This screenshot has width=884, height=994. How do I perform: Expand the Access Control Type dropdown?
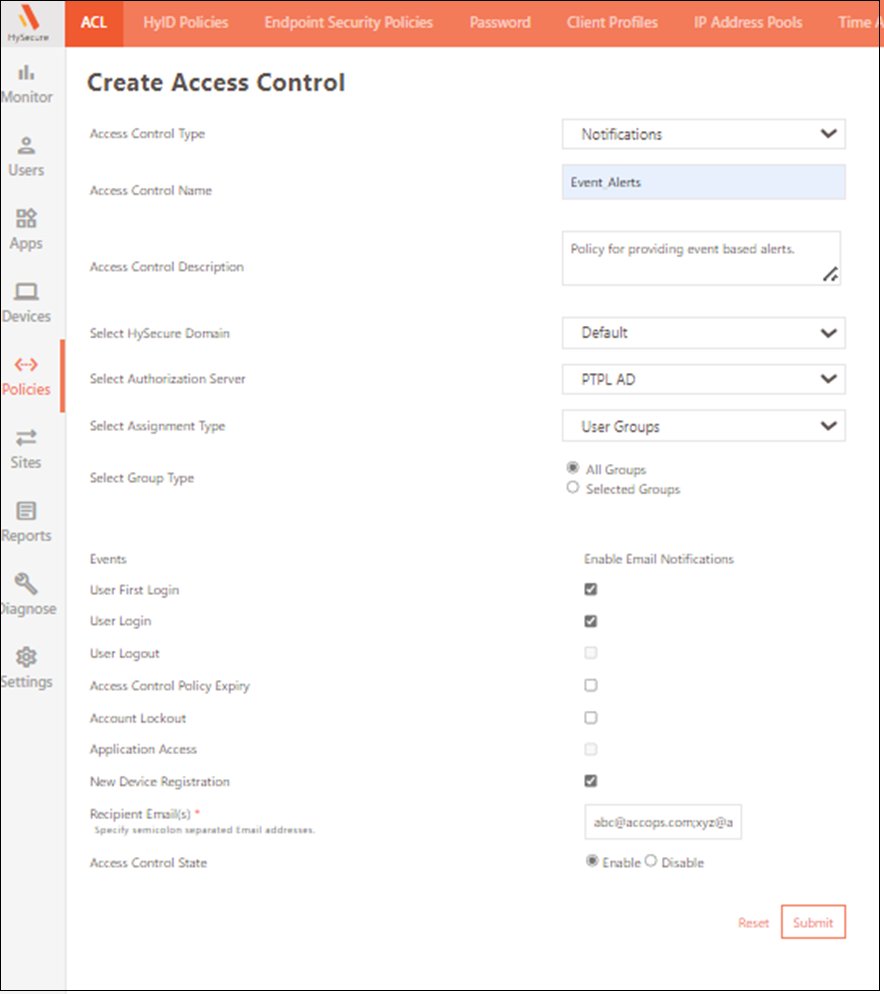coord(703,134)
